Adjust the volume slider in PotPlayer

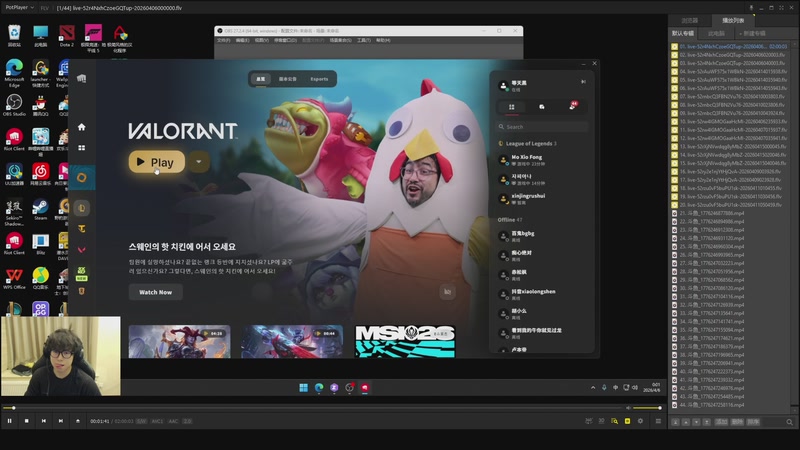[x=647, y=408]
